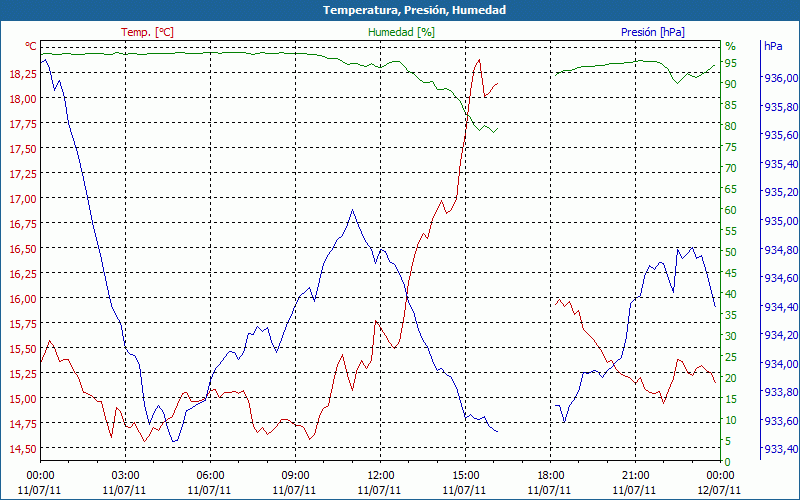Click the 80 humidity axis value
The image size is (800, 500).
tap(731, 127)
